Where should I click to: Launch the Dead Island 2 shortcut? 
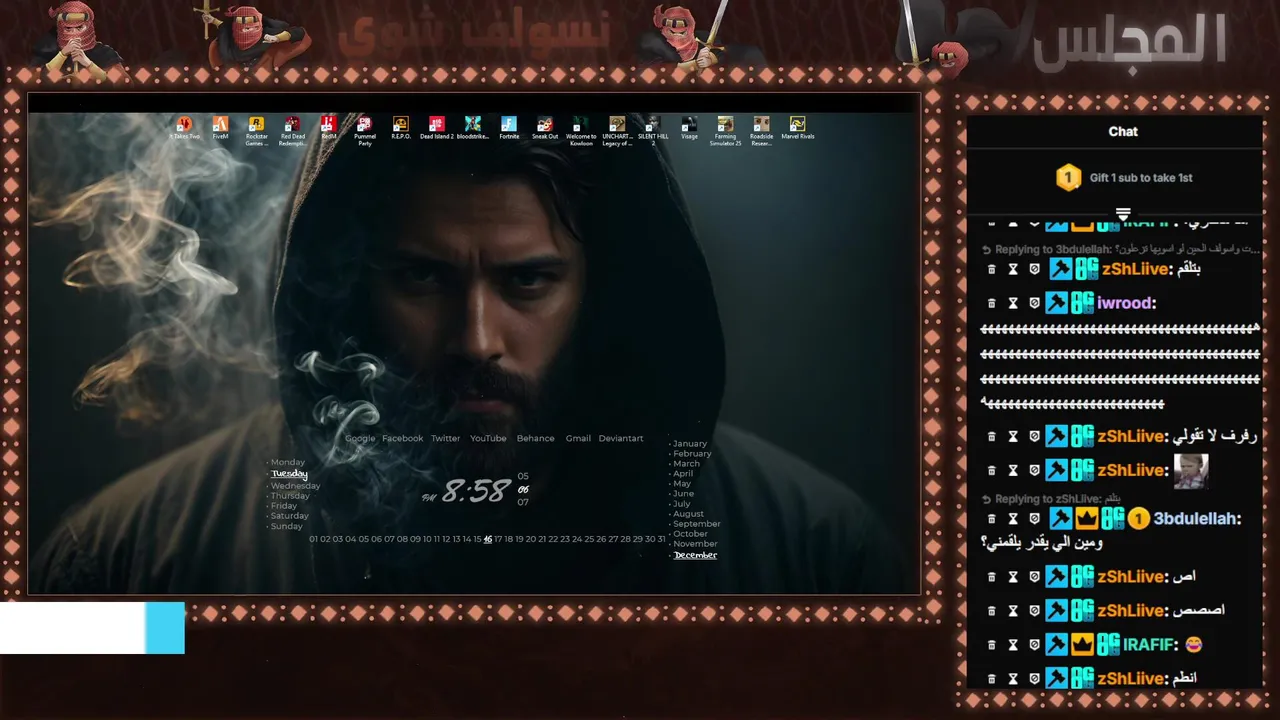(437, 128)
